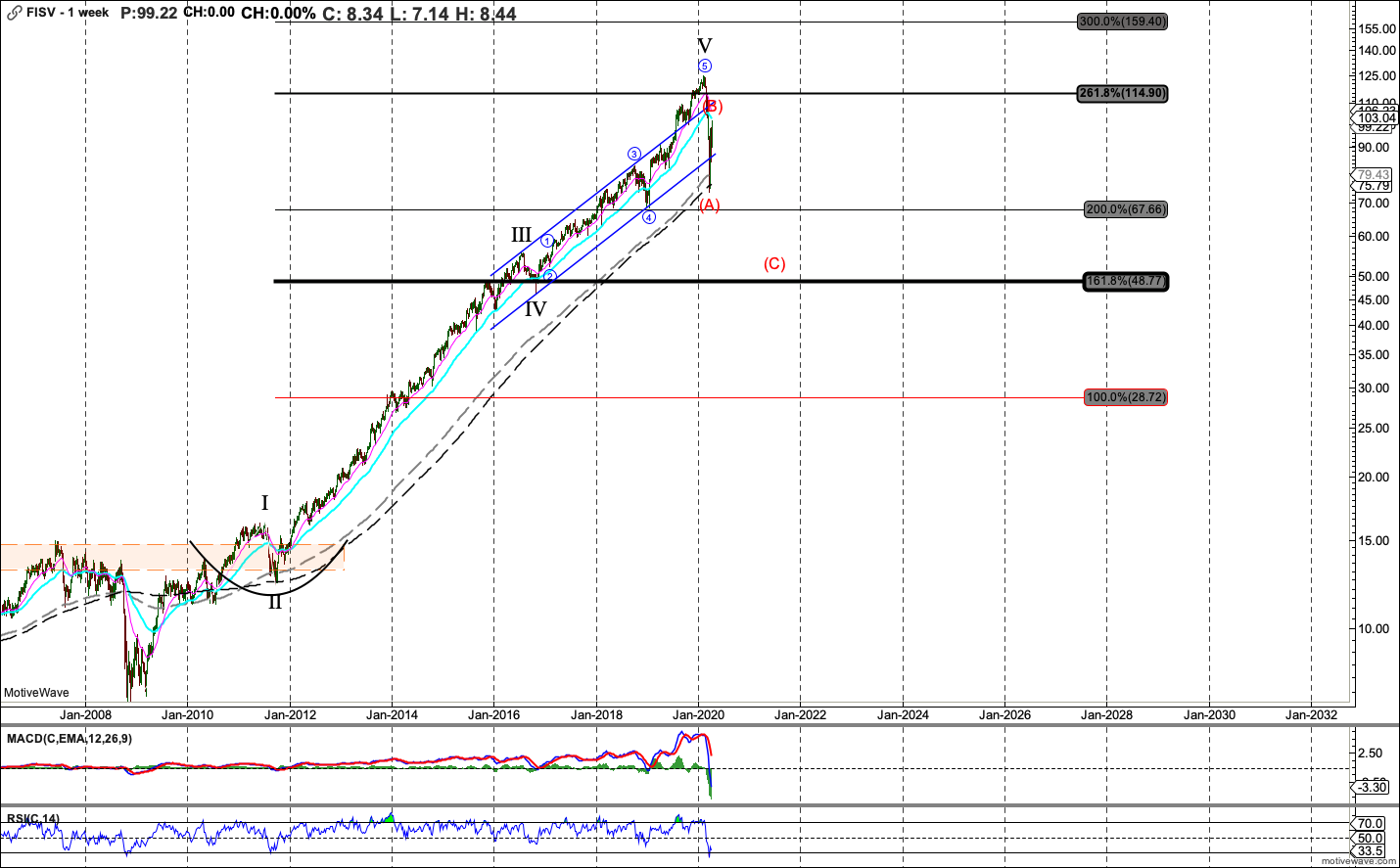Click the RSI(C,14) indicator label
The image size is (1400, 868).
coord(33,819)
